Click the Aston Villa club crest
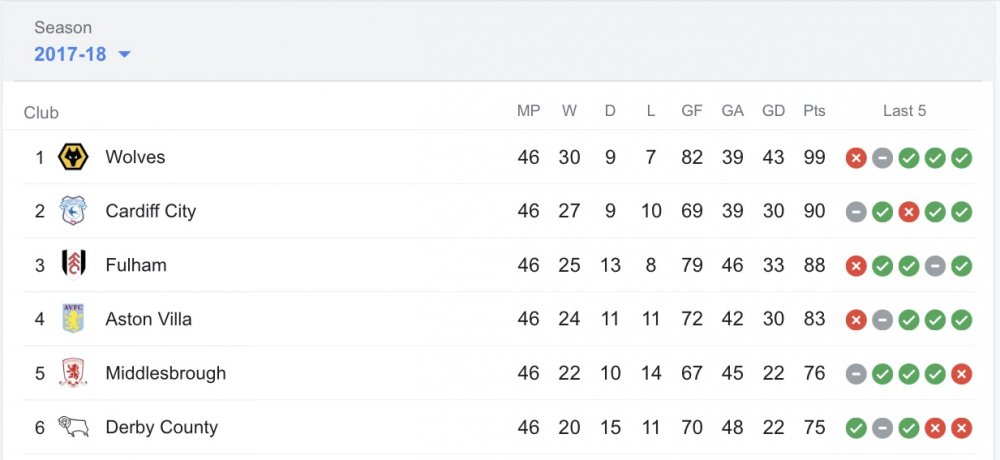Screen dimensions: 1000x460 click(73, 319)
